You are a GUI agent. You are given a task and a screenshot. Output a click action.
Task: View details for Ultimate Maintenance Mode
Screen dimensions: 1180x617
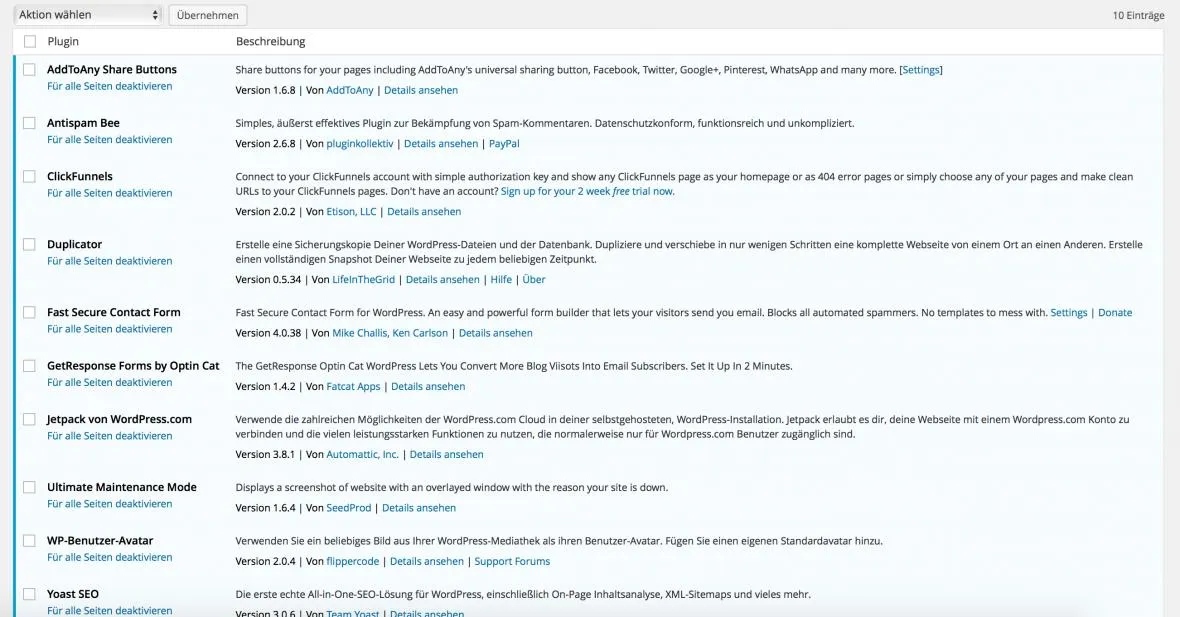coord(419,508)
